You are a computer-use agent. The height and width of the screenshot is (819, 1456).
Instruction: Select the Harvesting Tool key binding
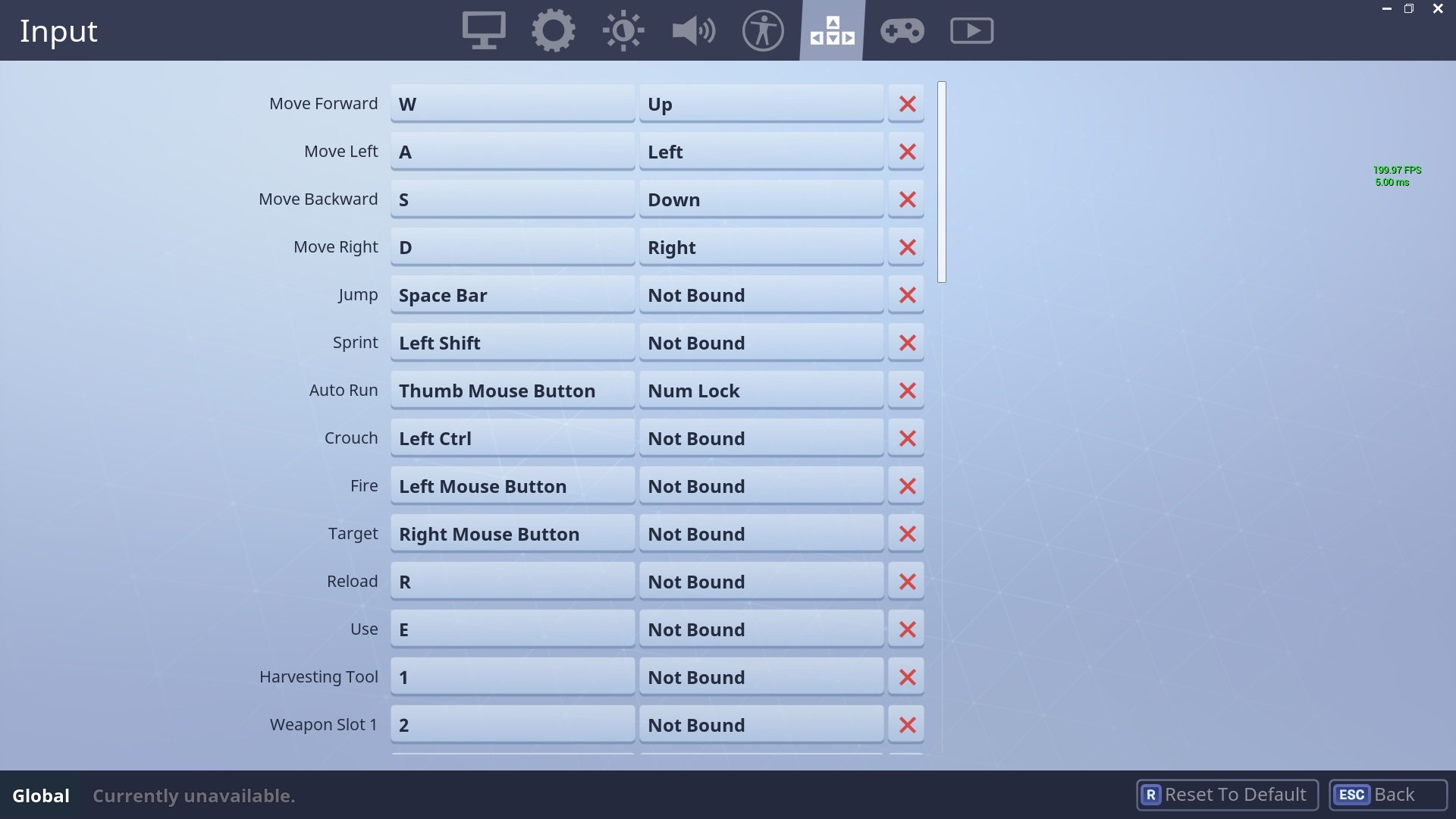(x=512, y=677)
